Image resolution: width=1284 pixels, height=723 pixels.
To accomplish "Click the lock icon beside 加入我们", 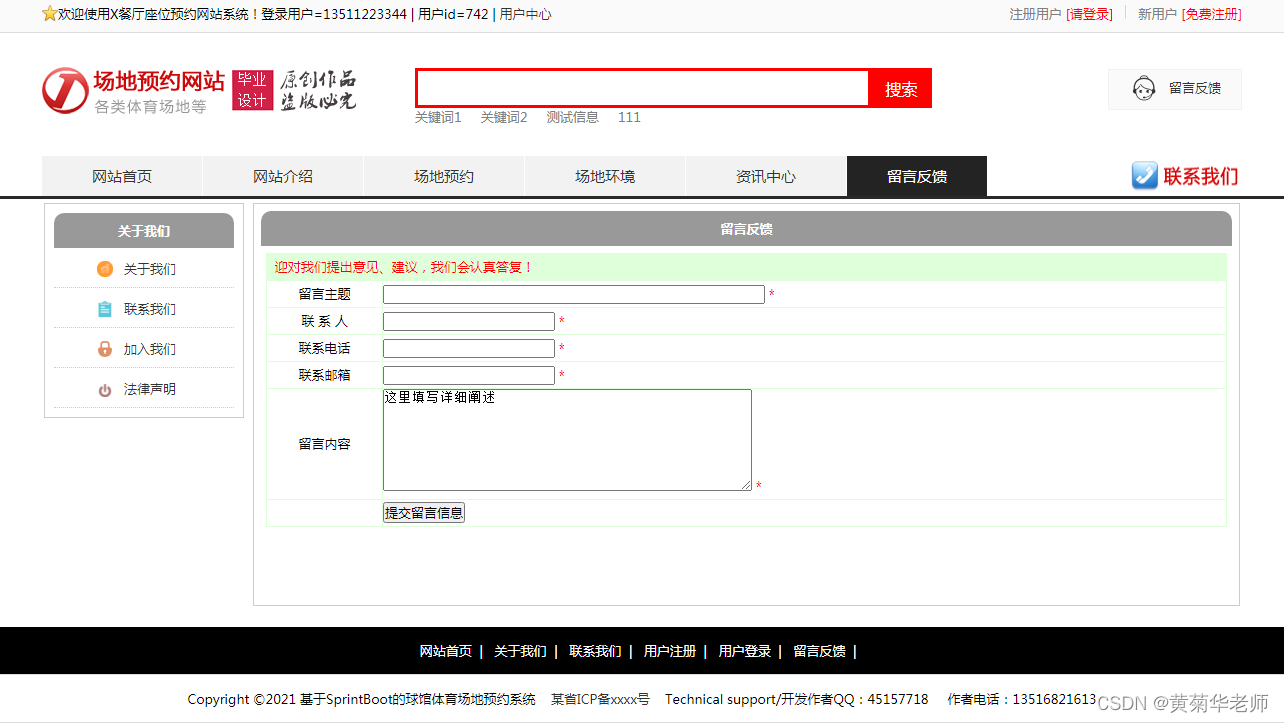I will 105,349.
